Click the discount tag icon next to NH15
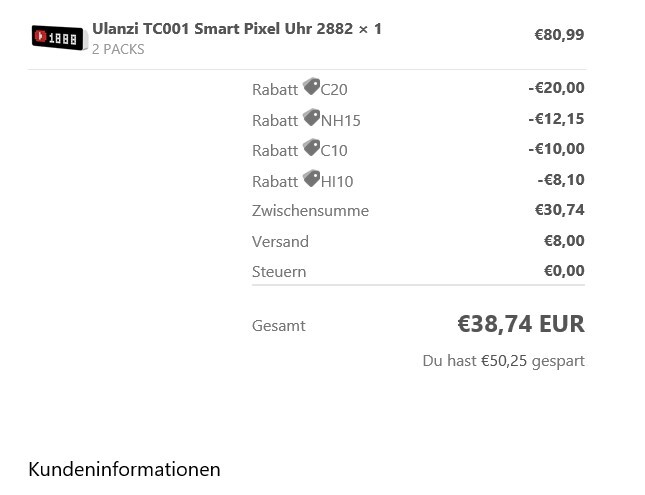This screenshot has height=495, width=645. tap(311, 118)
